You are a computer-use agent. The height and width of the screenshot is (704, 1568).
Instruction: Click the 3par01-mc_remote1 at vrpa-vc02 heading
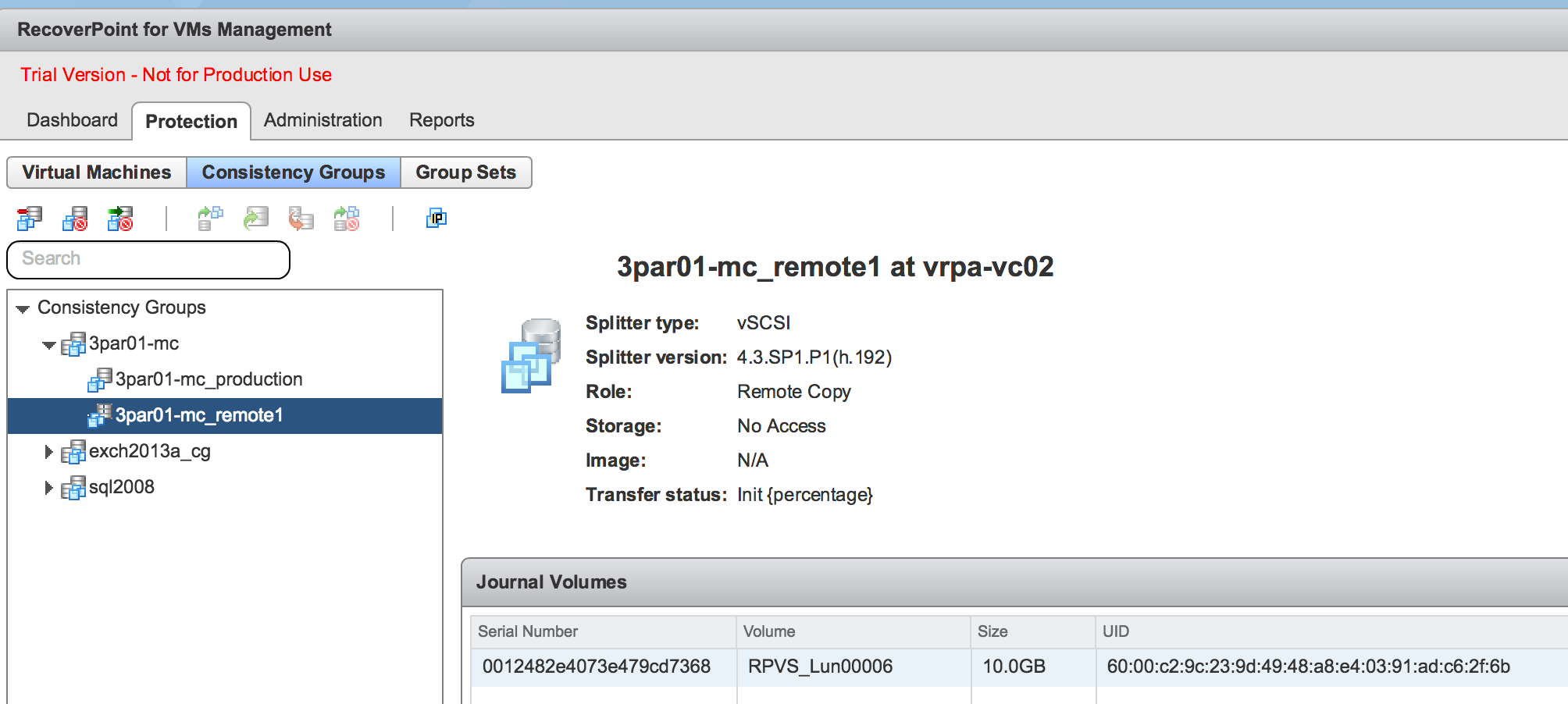(835, 267)
